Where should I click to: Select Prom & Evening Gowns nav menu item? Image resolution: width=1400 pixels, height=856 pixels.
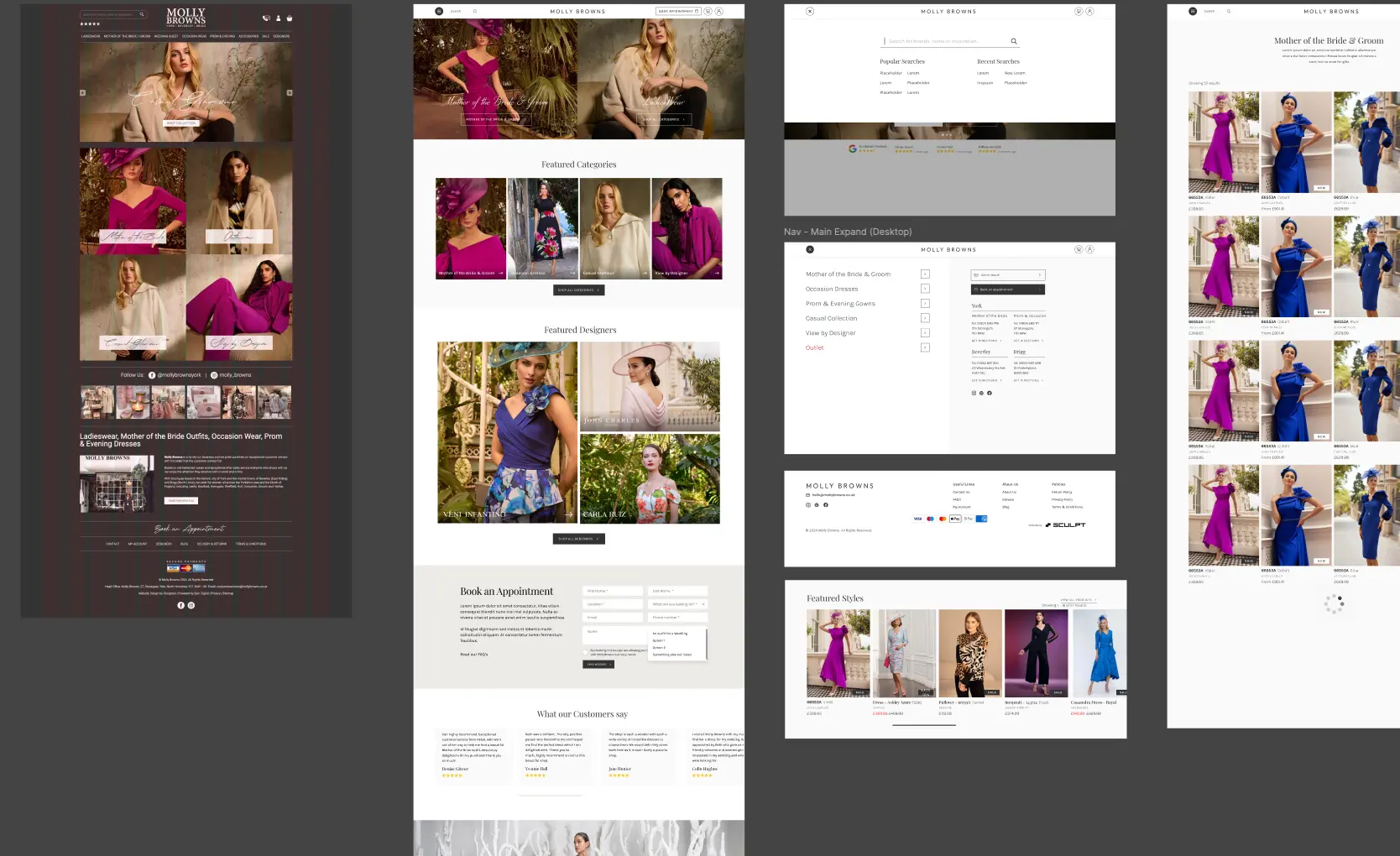click(x=840, y=304)
